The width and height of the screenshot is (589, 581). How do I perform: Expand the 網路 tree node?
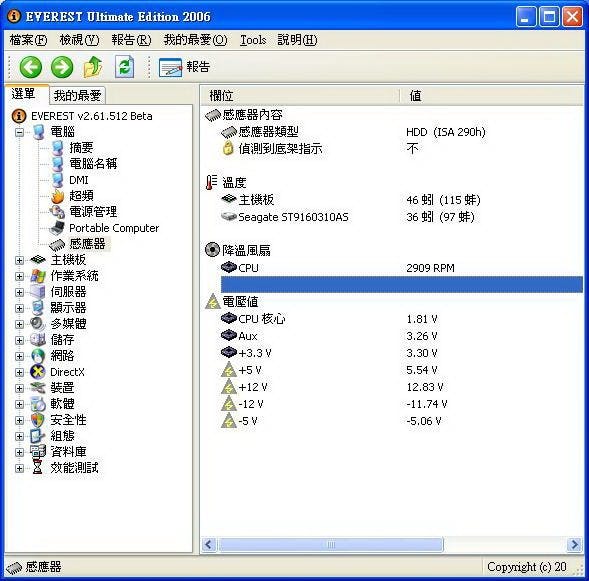pos(19,356)
